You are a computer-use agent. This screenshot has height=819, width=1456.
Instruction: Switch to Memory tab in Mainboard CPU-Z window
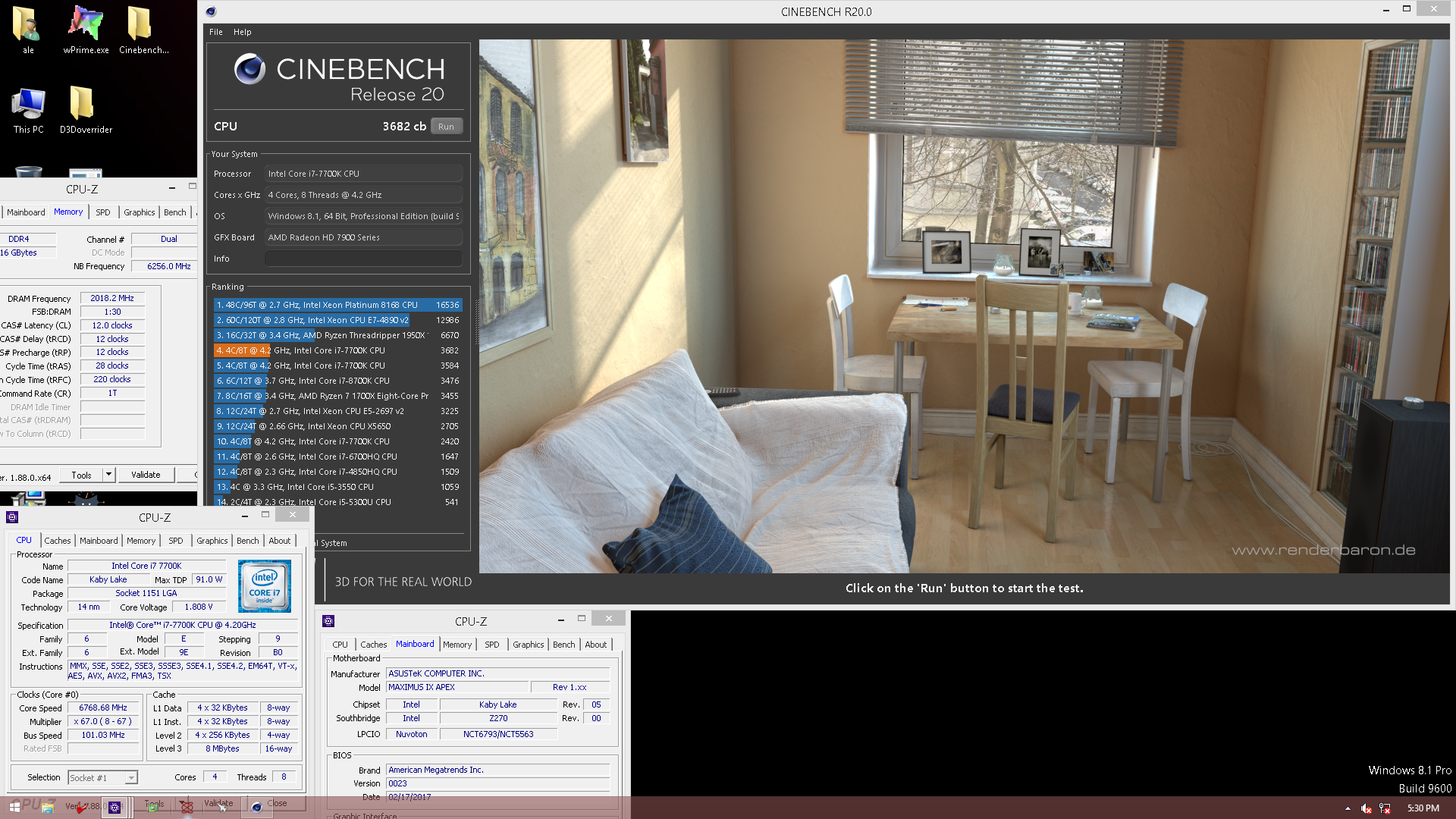[457, 645]
